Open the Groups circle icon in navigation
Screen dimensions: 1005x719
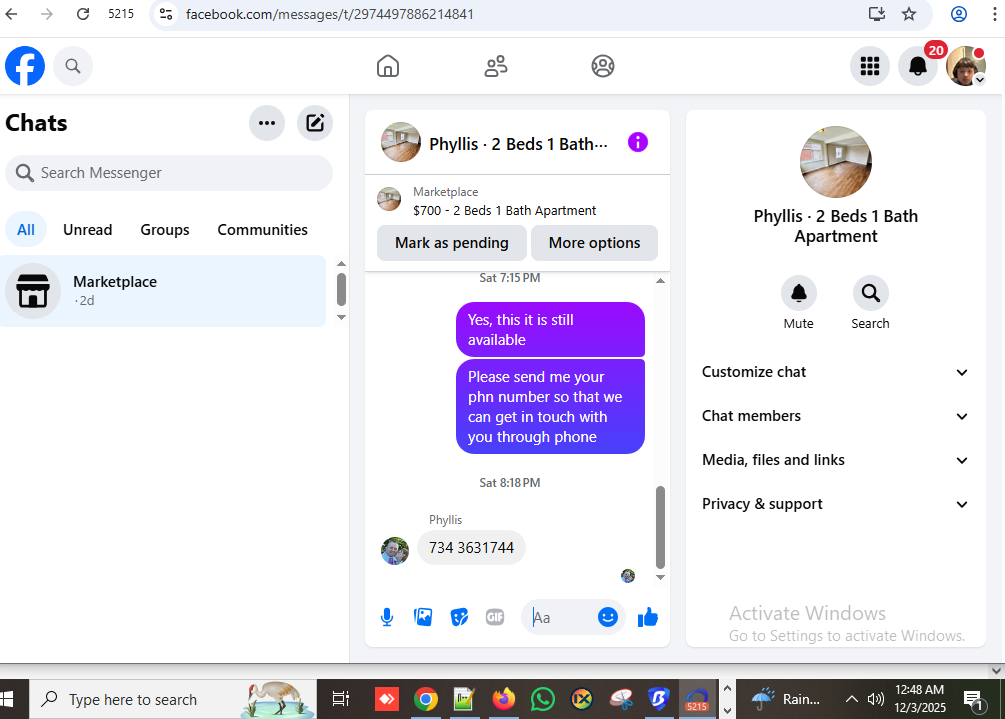tap(602, 66)
